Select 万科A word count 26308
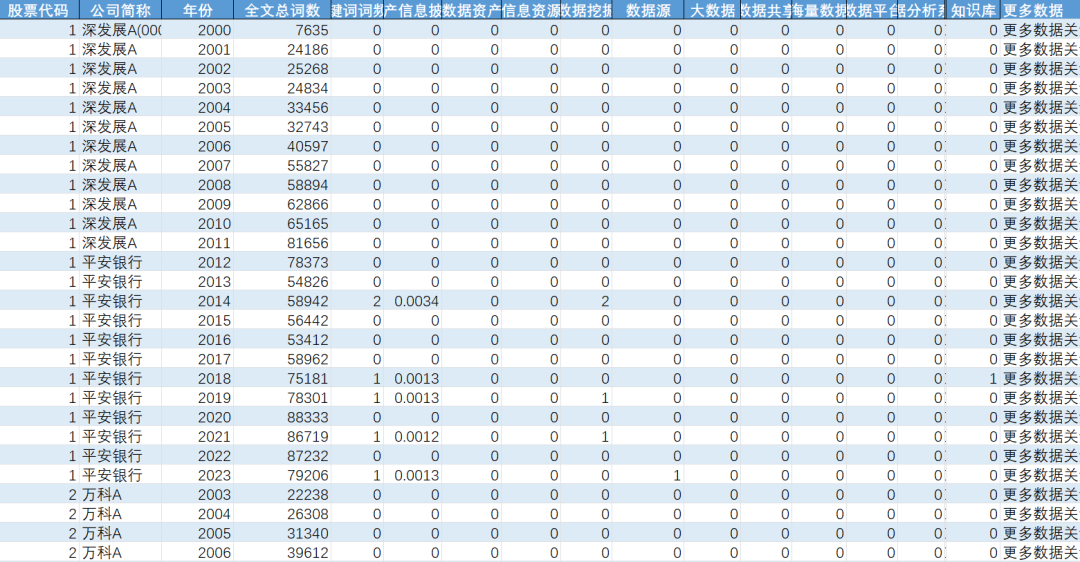 282,514
